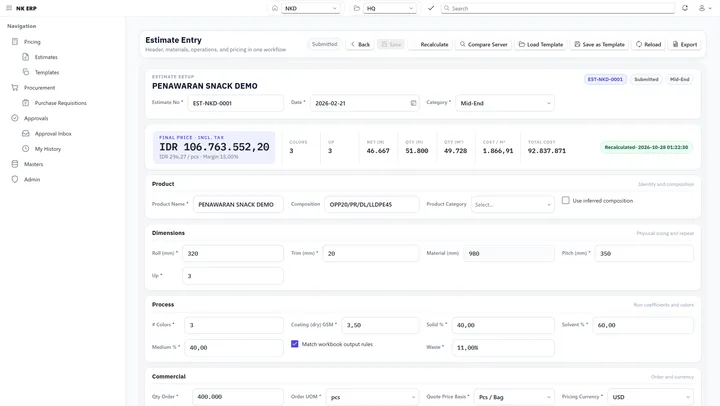The width and height of the screenshot is (720, 406).
Task: Click the Medium % field
Action: tap(234, 348)
